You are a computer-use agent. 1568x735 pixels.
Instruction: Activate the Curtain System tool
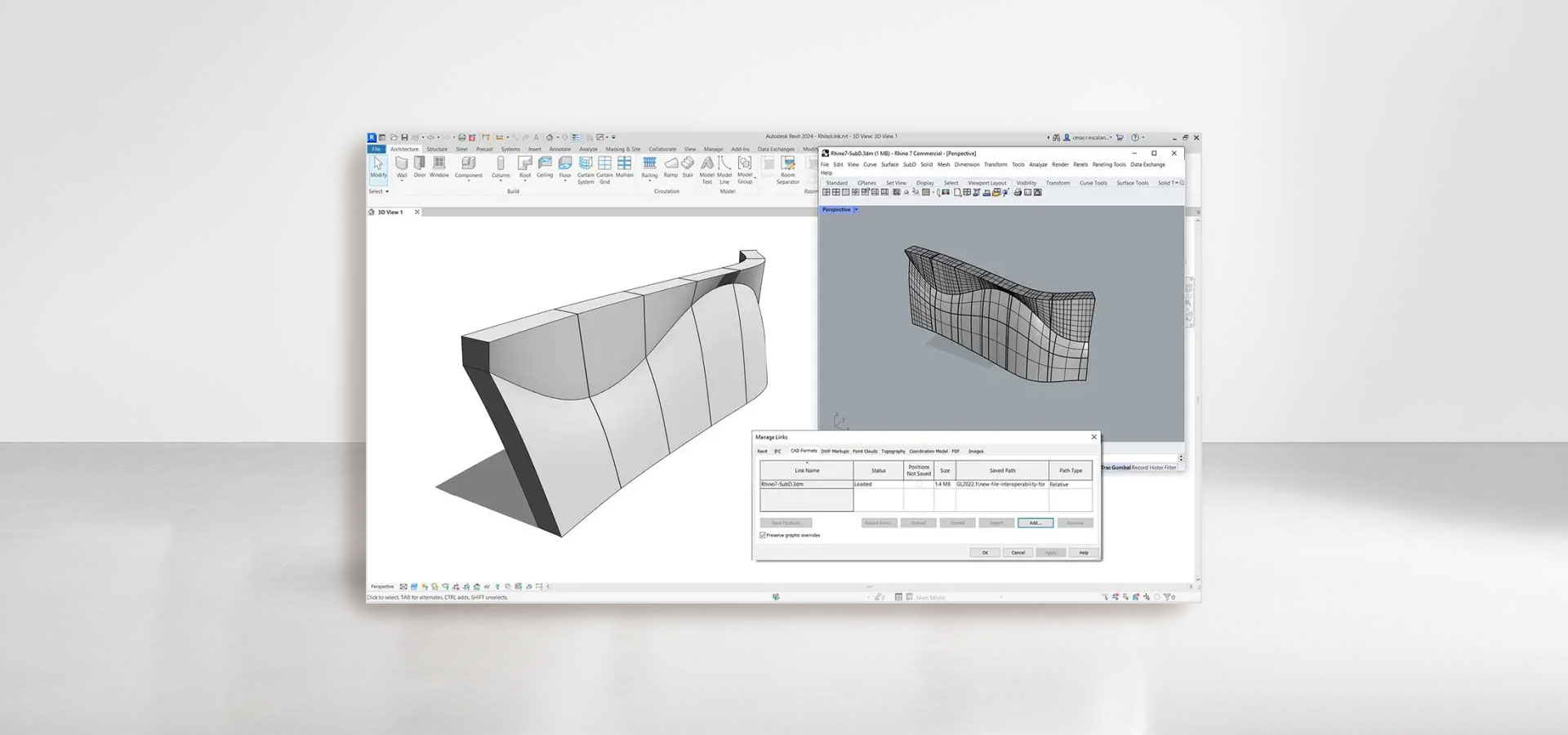[x=586, y=167]
